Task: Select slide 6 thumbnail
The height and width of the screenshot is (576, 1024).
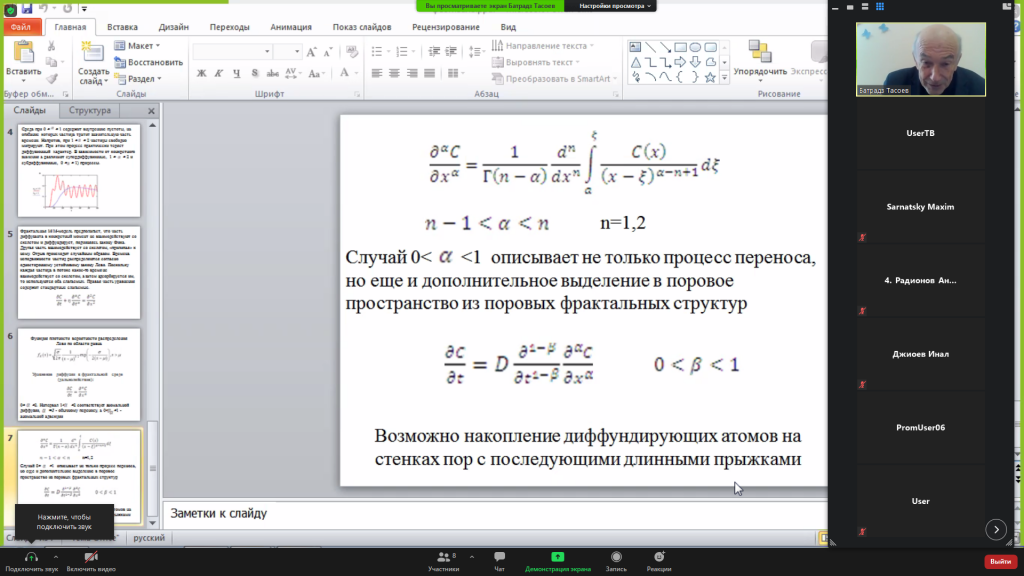Action: pos(78,374)
